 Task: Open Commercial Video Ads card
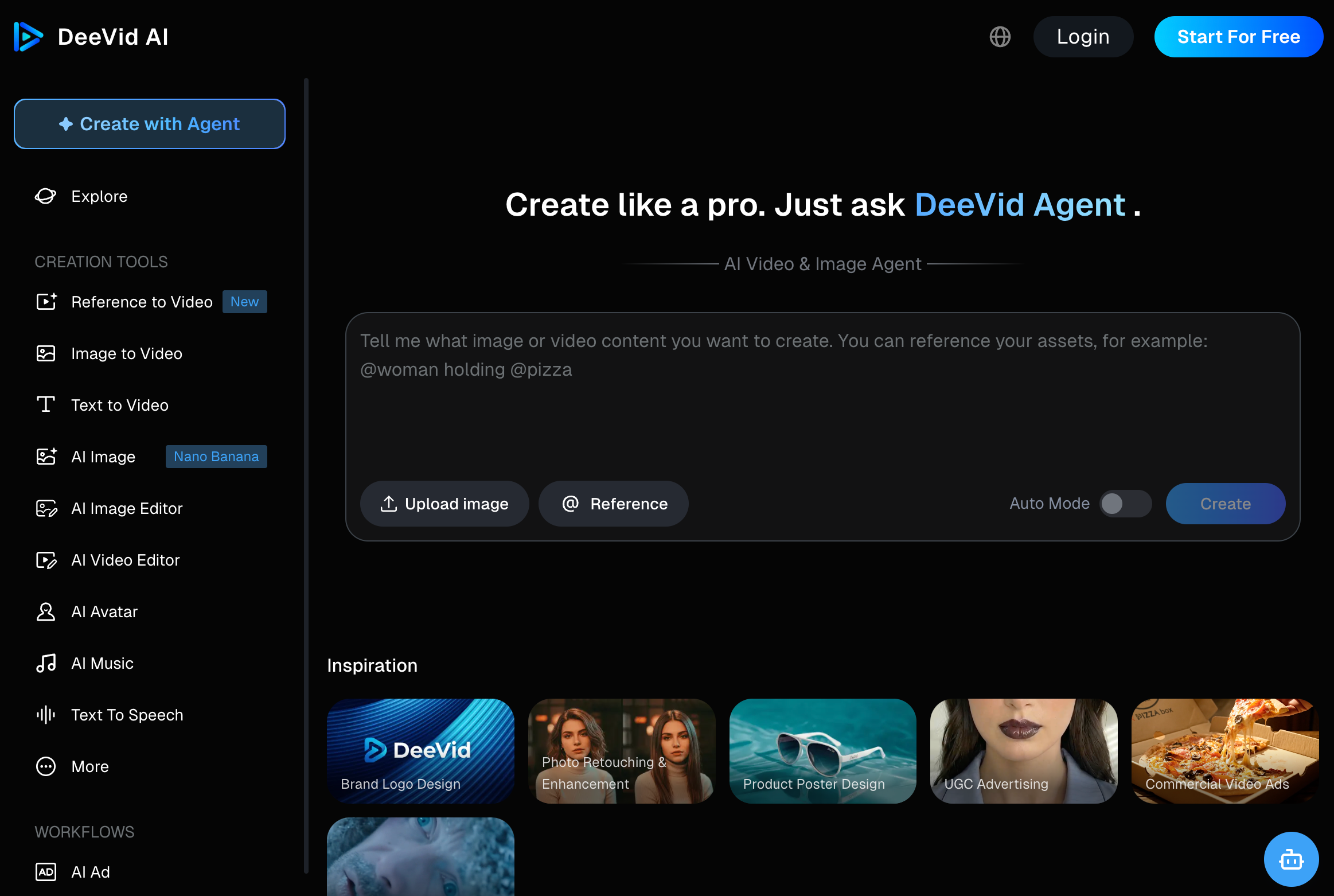click(x=1225, y=751)
